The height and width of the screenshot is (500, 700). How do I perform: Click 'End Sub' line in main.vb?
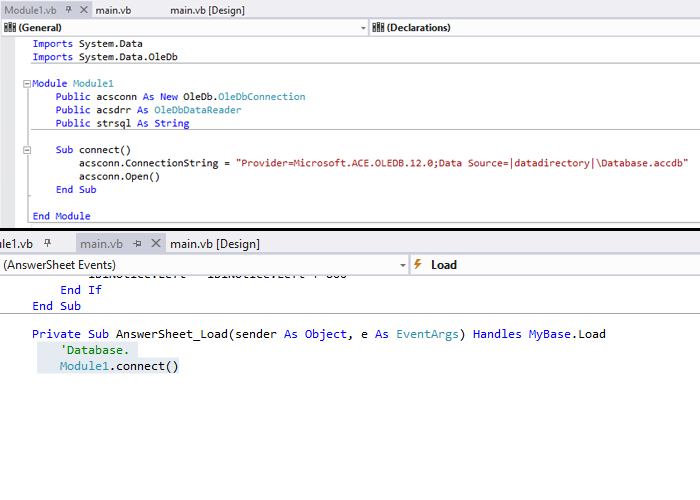(56, 306)
